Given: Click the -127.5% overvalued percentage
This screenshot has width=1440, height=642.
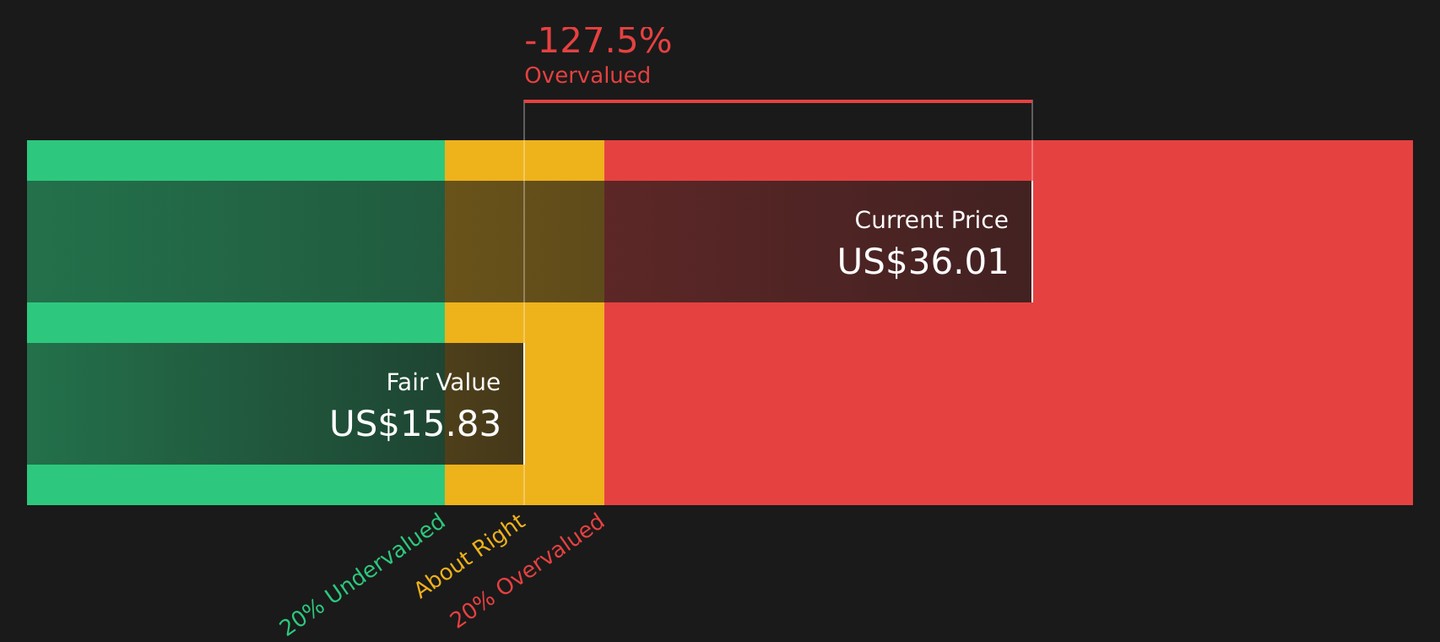Looking at the screenshot, I should 598,41.
